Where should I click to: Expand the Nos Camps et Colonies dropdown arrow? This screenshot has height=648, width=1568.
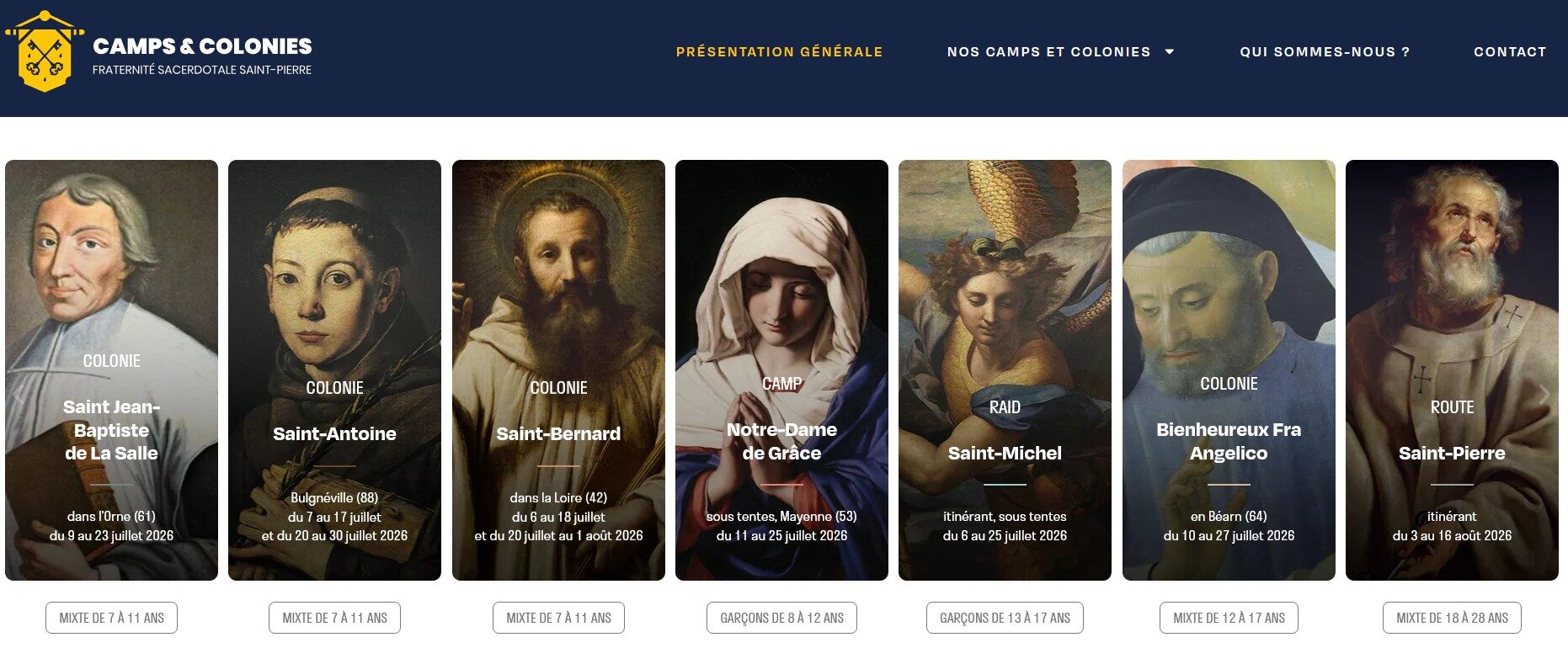tap(1170, 52)
